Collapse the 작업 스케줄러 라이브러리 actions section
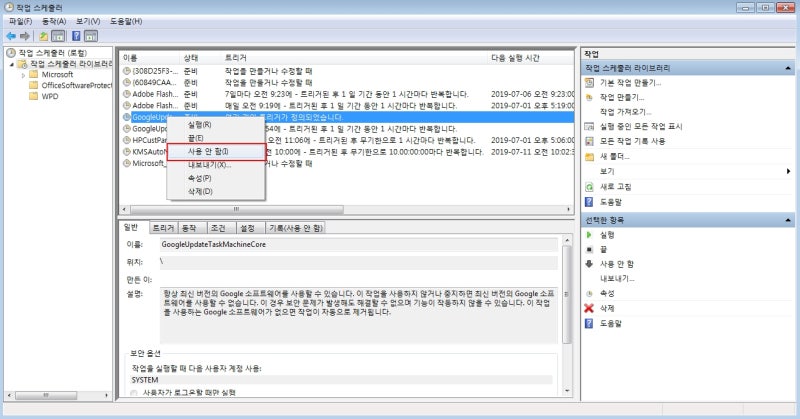 tap(788, 68)
